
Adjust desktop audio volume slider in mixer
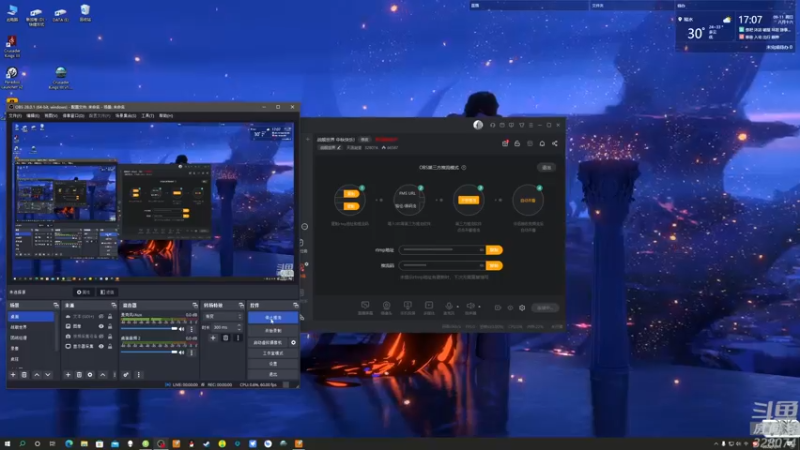click(x=149, y=353)
